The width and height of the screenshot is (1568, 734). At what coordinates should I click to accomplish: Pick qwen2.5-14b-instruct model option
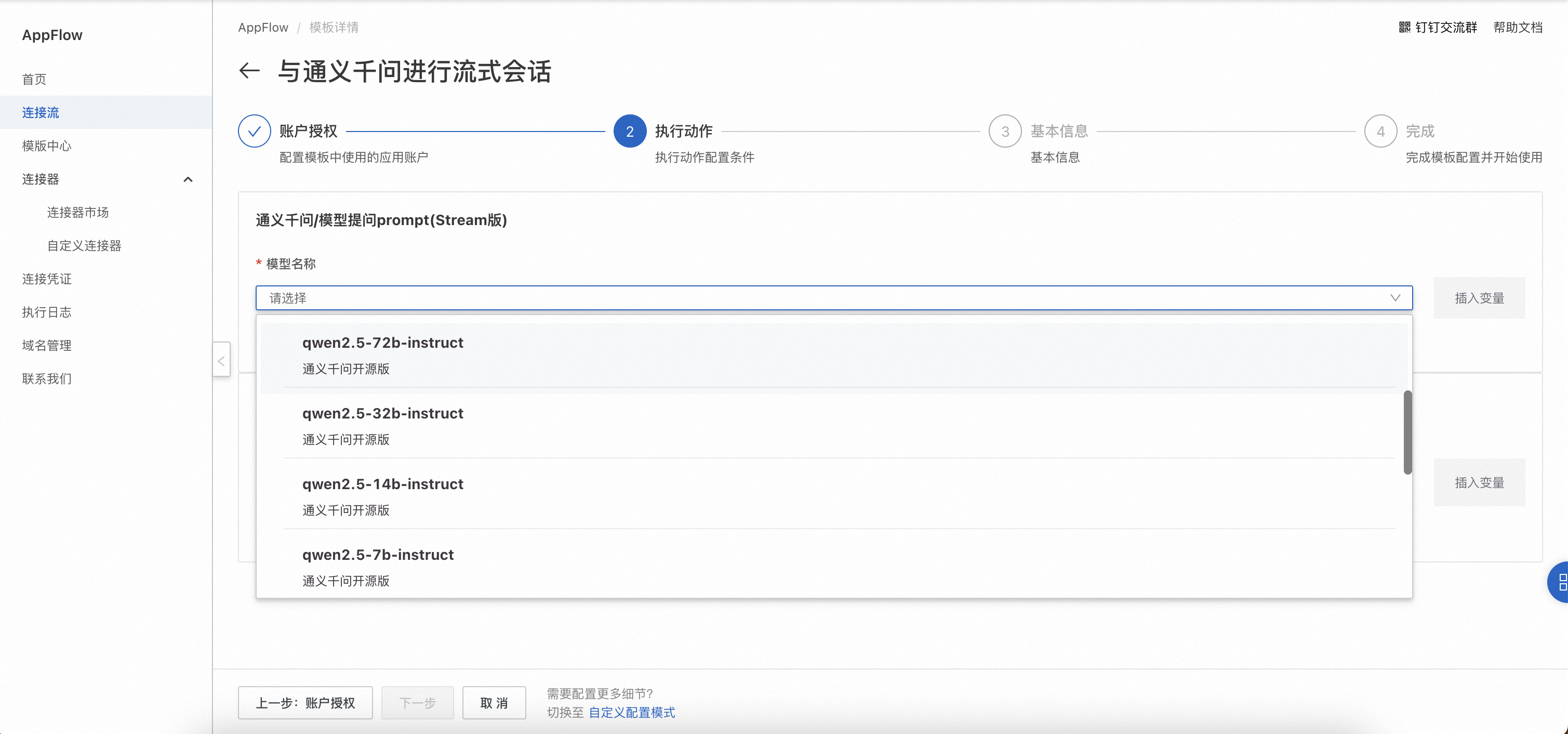click(x=383, y=484)
